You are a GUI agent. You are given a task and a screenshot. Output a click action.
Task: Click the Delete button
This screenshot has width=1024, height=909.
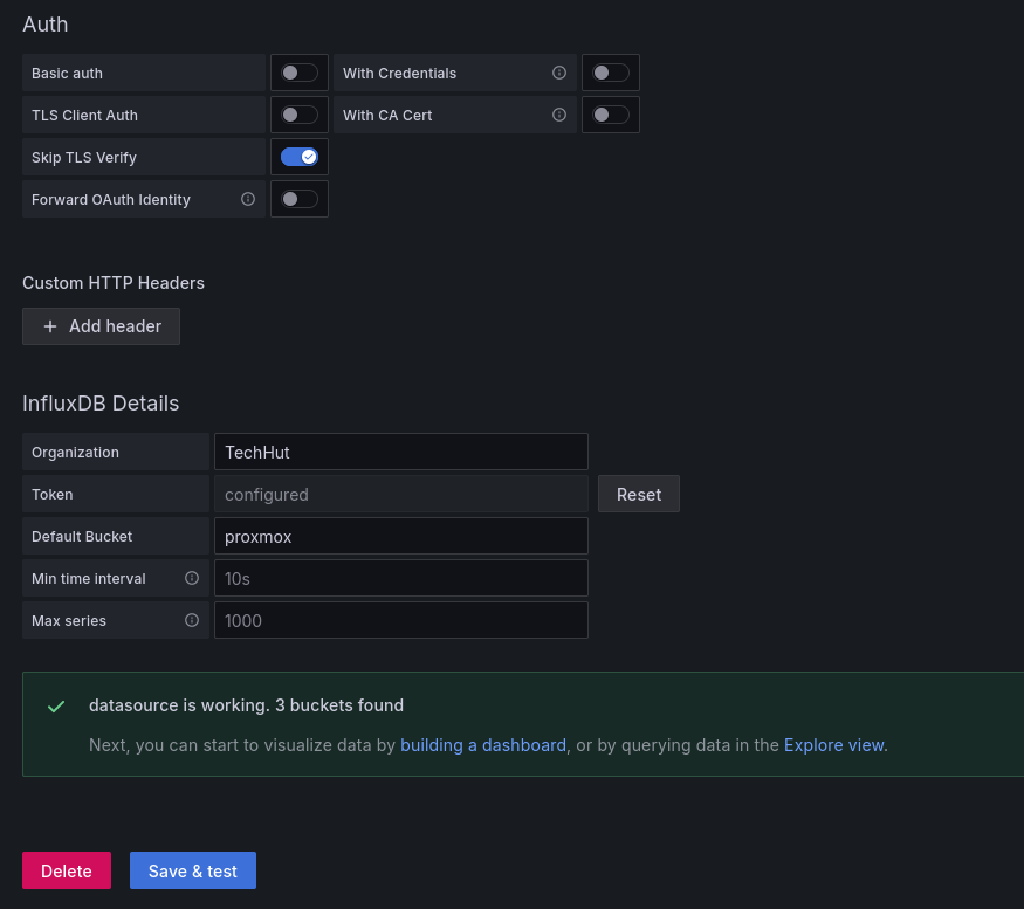click(x=66, y=870)
